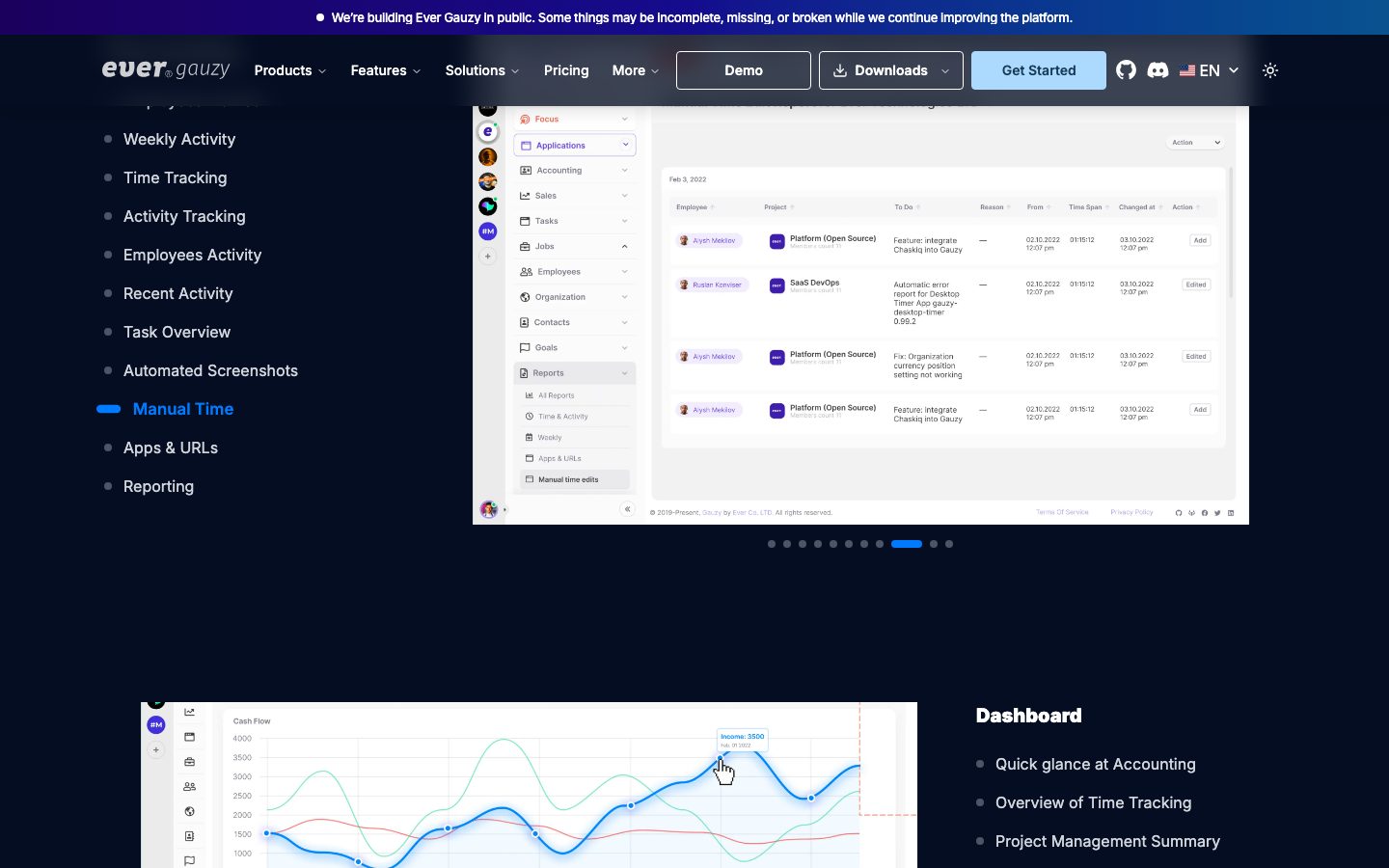Select Apps & URLs feature

pyautogui.click(x=171, y=448)
